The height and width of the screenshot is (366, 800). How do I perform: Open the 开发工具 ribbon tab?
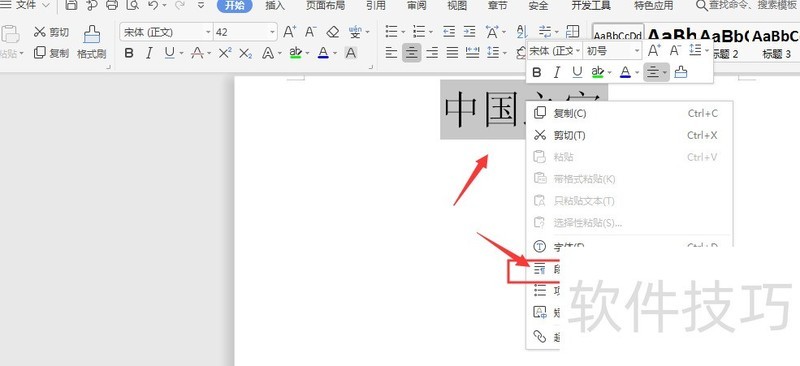[591, 6]
